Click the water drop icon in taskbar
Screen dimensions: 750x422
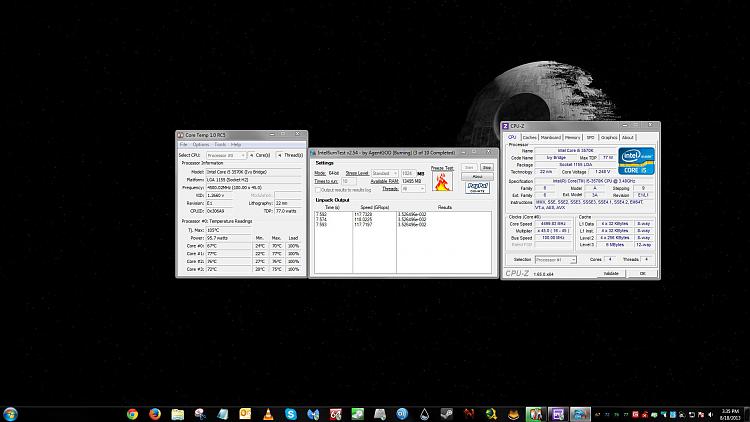[424, 414]
